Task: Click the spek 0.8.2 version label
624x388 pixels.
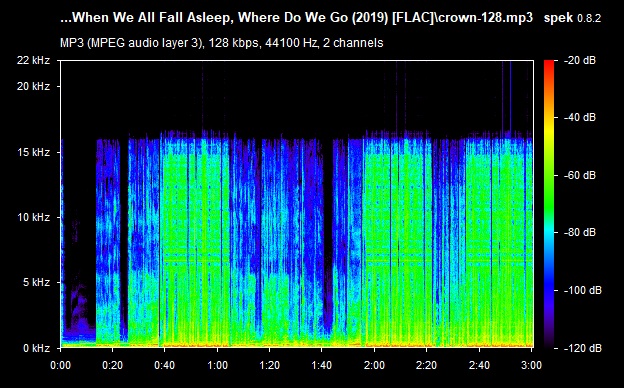Action: pos(572,18)
